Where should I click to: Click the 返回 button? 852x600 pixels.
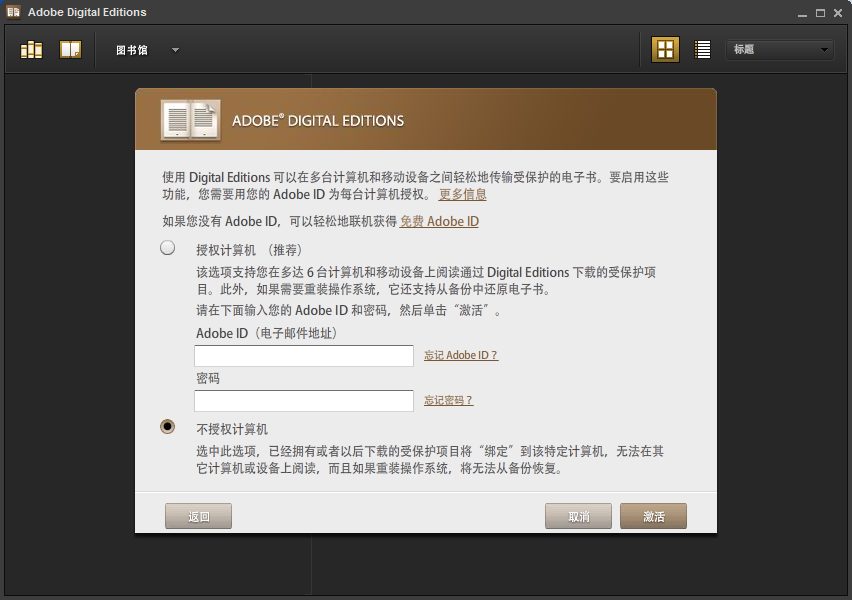197,516
